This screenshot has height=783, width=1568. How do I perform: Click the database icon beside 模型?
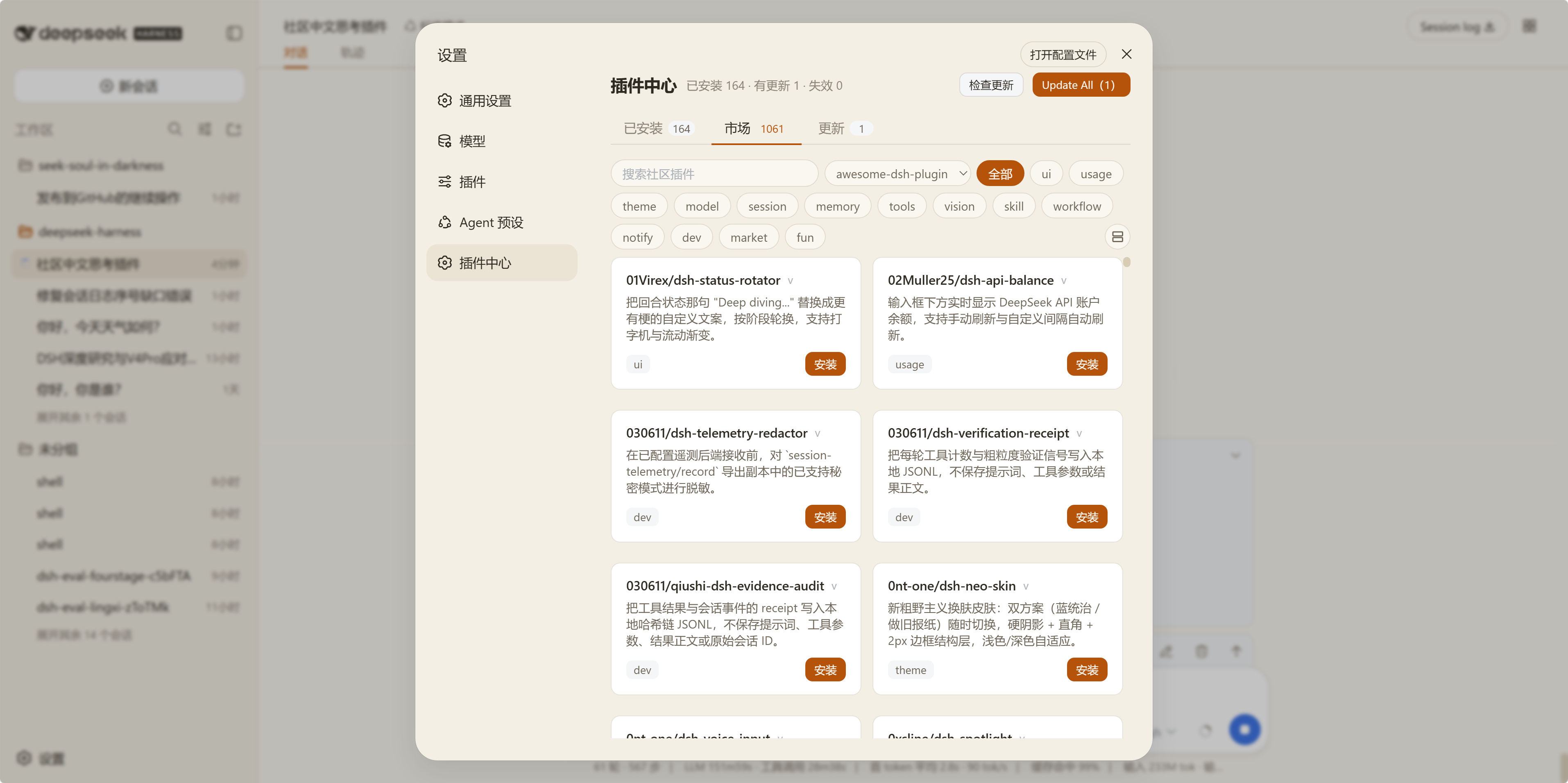point(445,141)
